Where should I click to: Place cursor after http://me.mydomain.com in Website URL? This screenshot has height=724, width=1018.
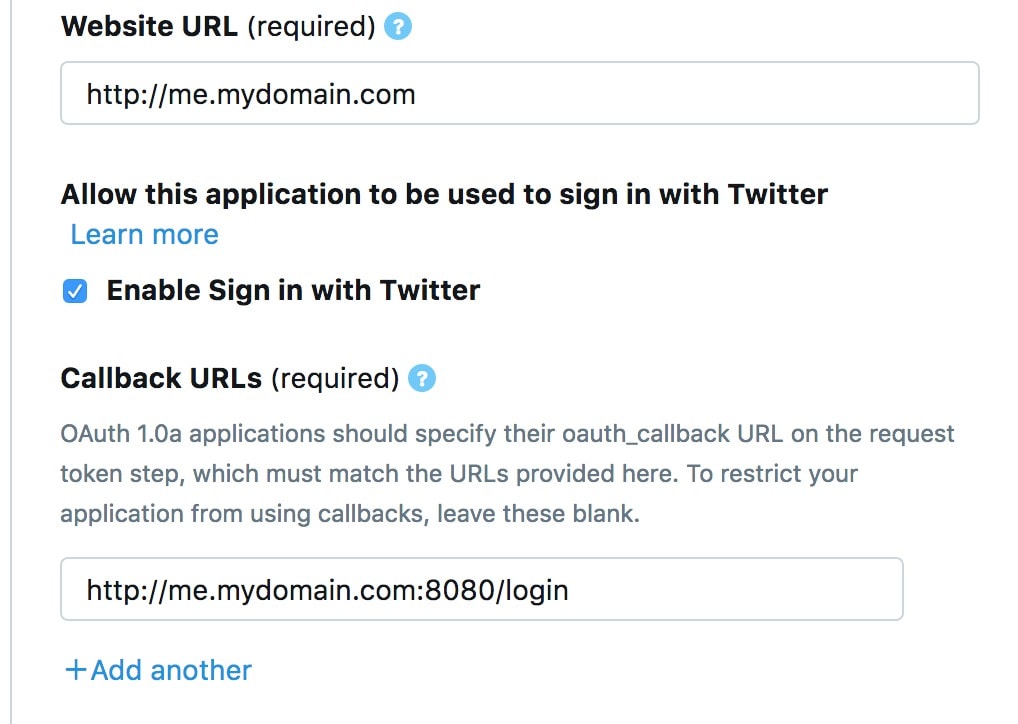click(417, 94)
